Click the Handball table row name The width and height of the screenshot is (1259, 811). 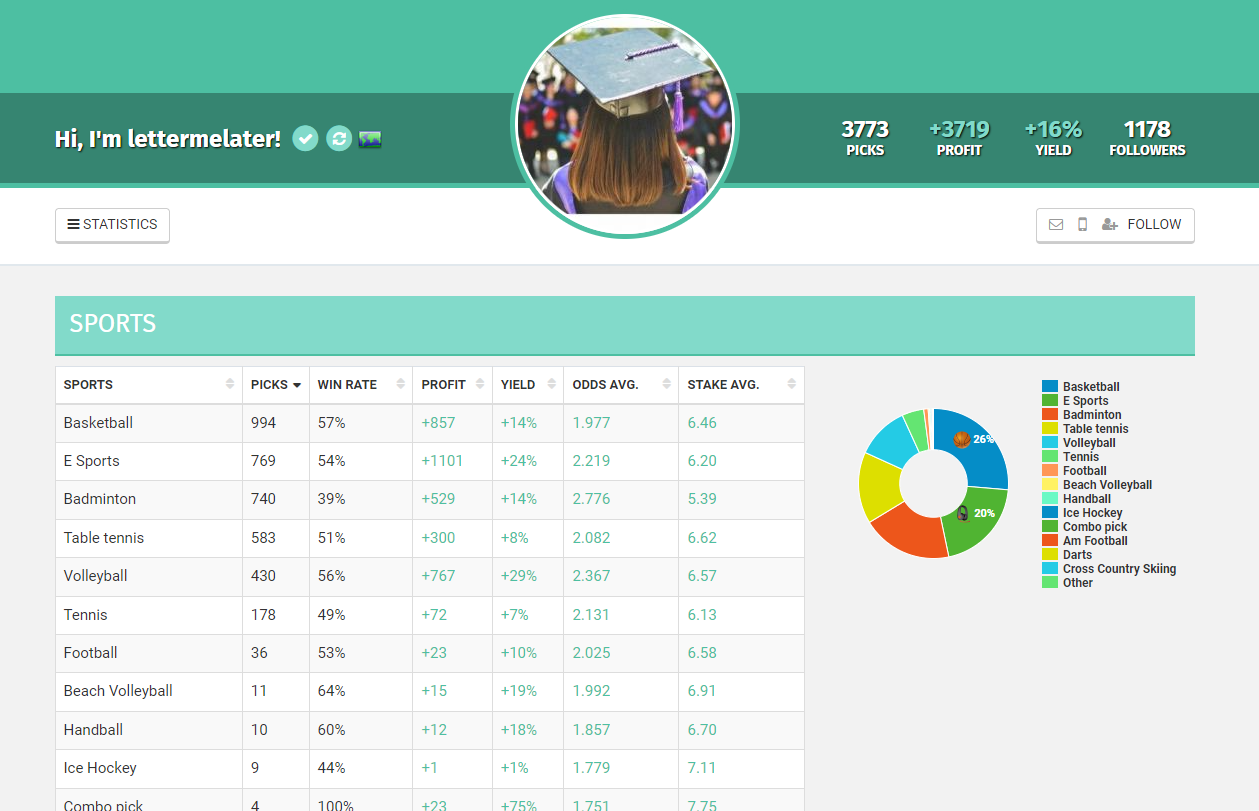pyautogui.click(x=93, y=730)
